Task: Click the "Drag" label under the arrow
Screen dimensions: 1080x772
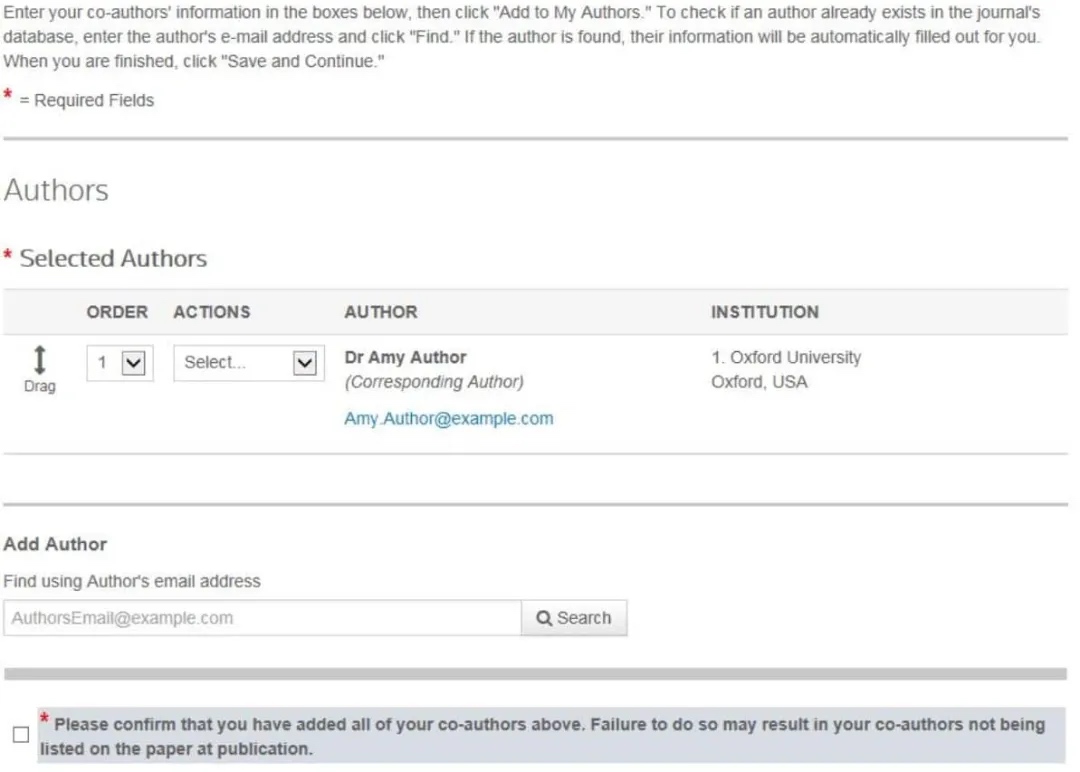Action: pyautogui.click(x=39, y=386)
